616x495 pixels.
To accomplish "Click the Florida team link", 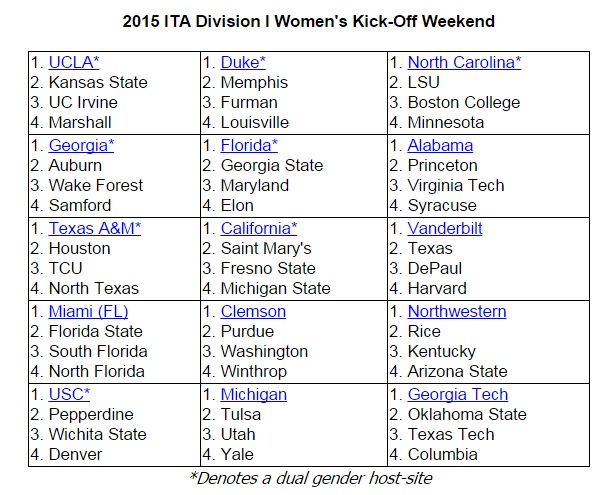I will (249, 146).
